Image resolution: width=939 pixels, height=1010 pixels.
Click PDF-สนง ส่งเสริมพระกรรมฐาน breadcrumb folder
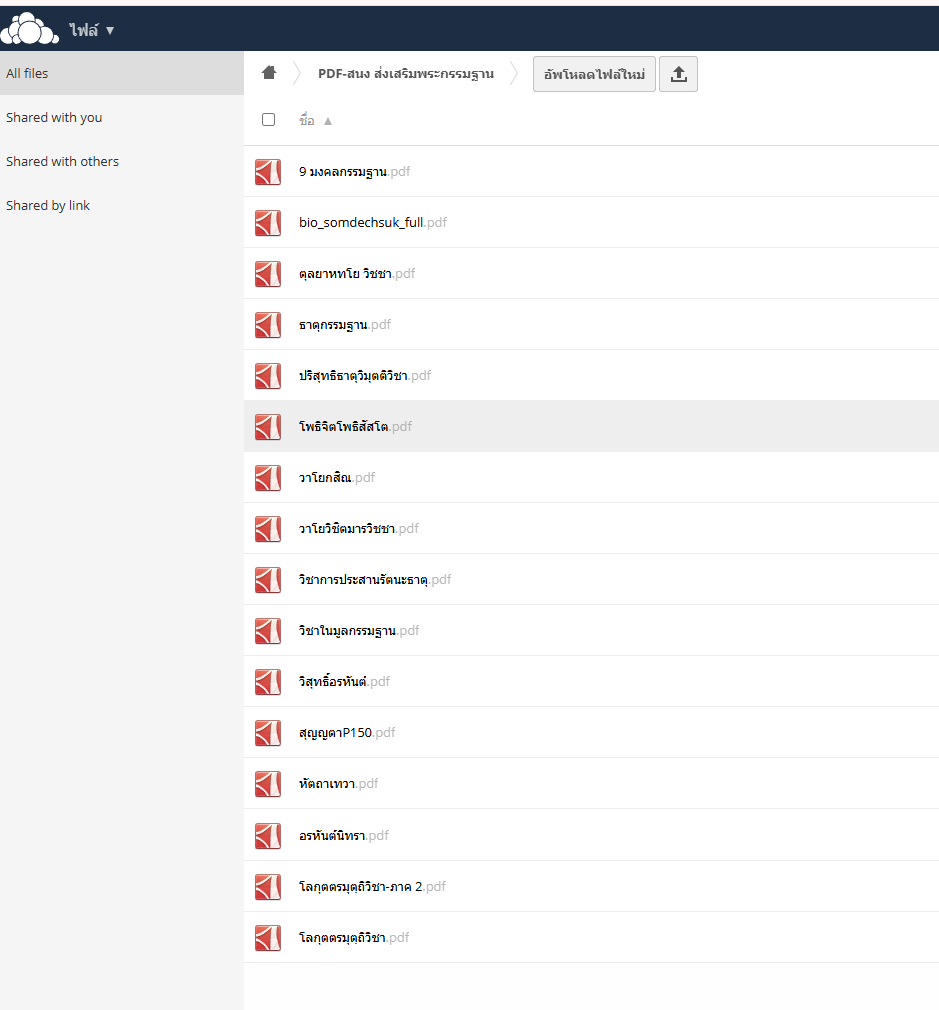(405, 74)
